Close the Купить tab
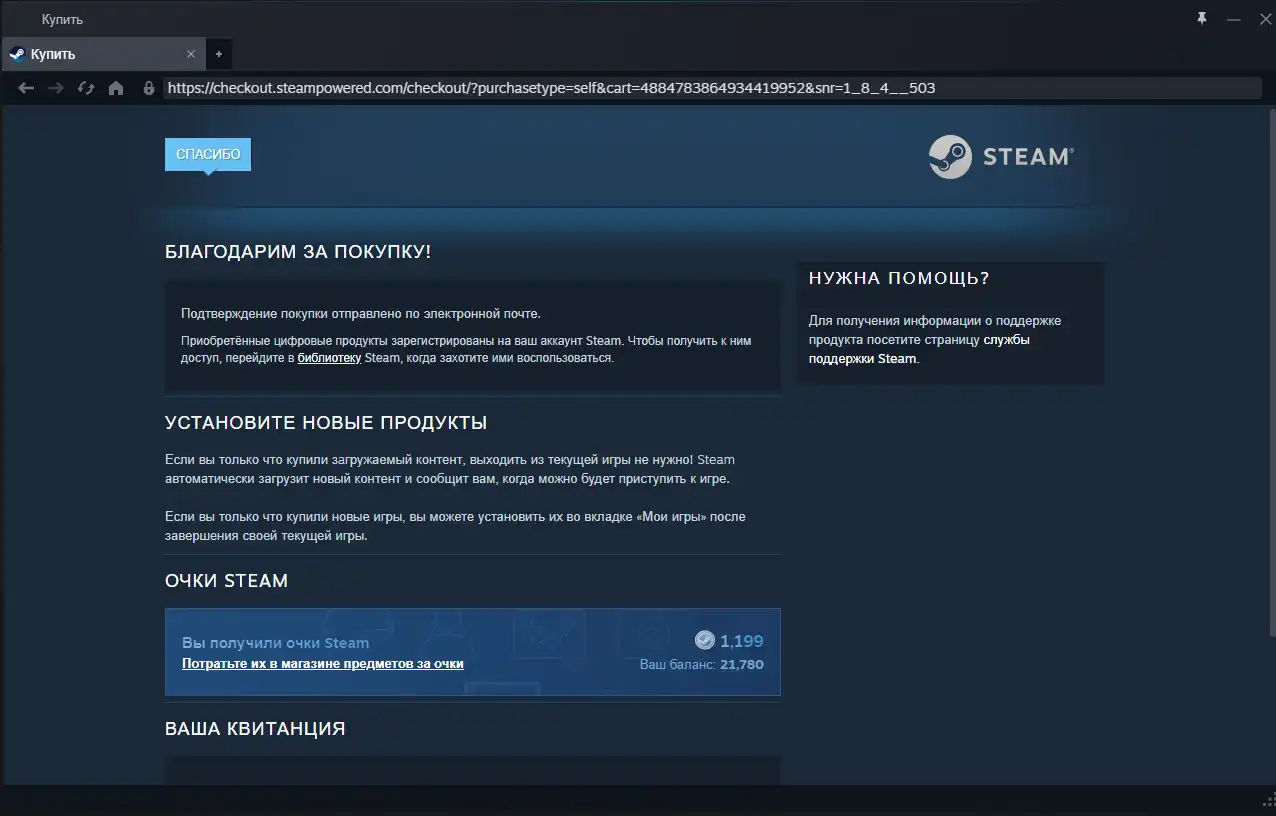 pyautogui.click(x=191, y=54)
